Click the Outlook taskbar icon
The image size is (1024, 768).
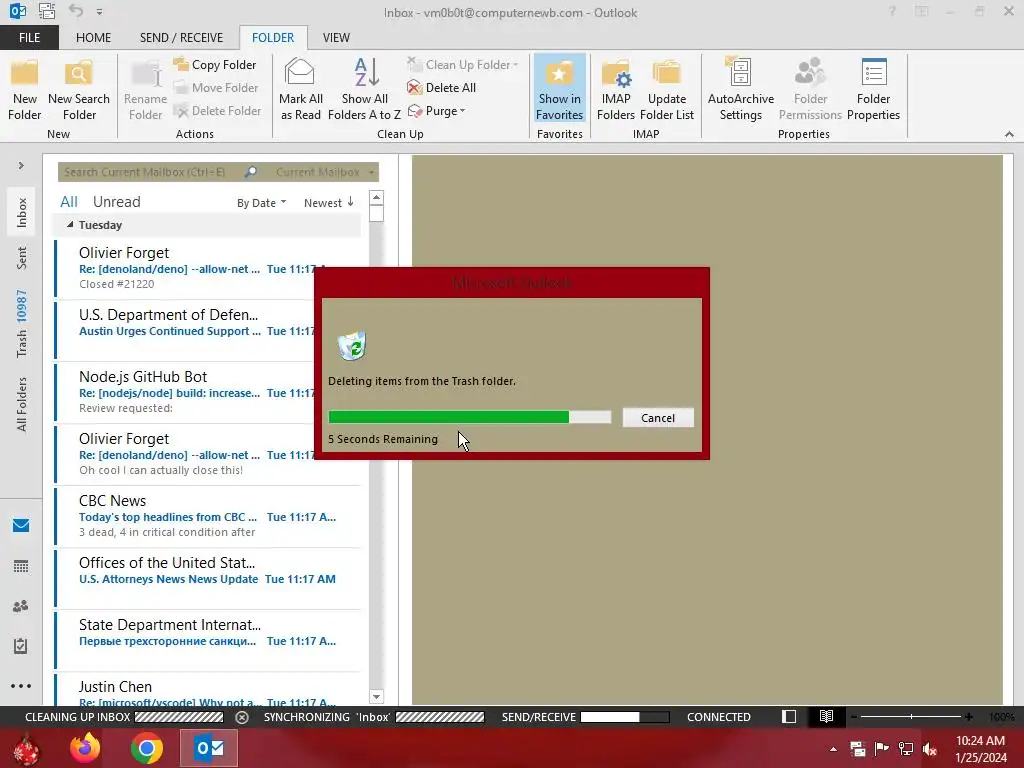209,748
